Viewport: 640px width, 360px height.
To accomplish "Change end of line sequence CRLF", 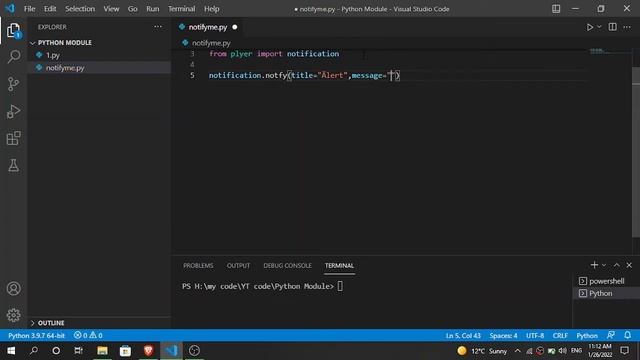I will [x=560, y=336].
